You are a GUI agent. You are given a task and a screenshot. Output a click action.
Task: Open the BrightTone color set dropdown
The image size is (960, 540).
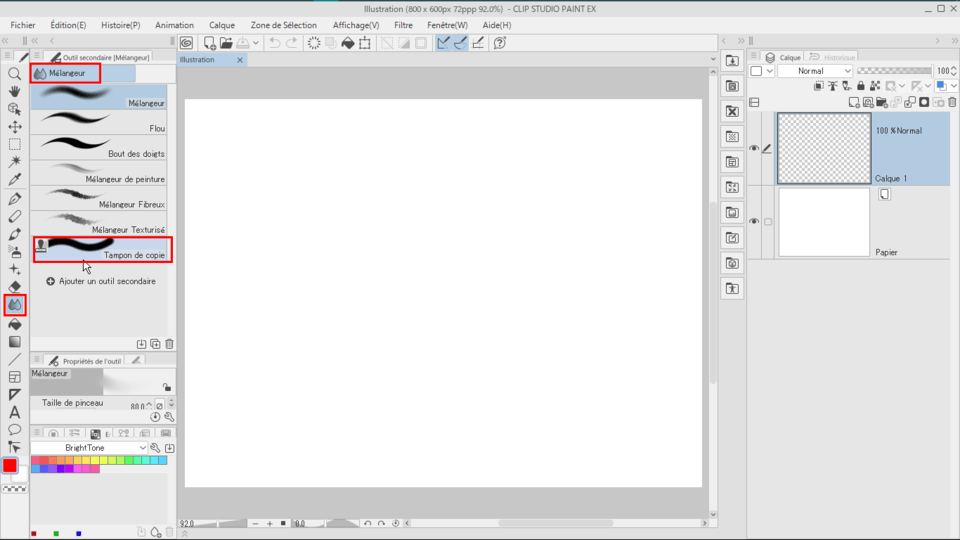89,448
